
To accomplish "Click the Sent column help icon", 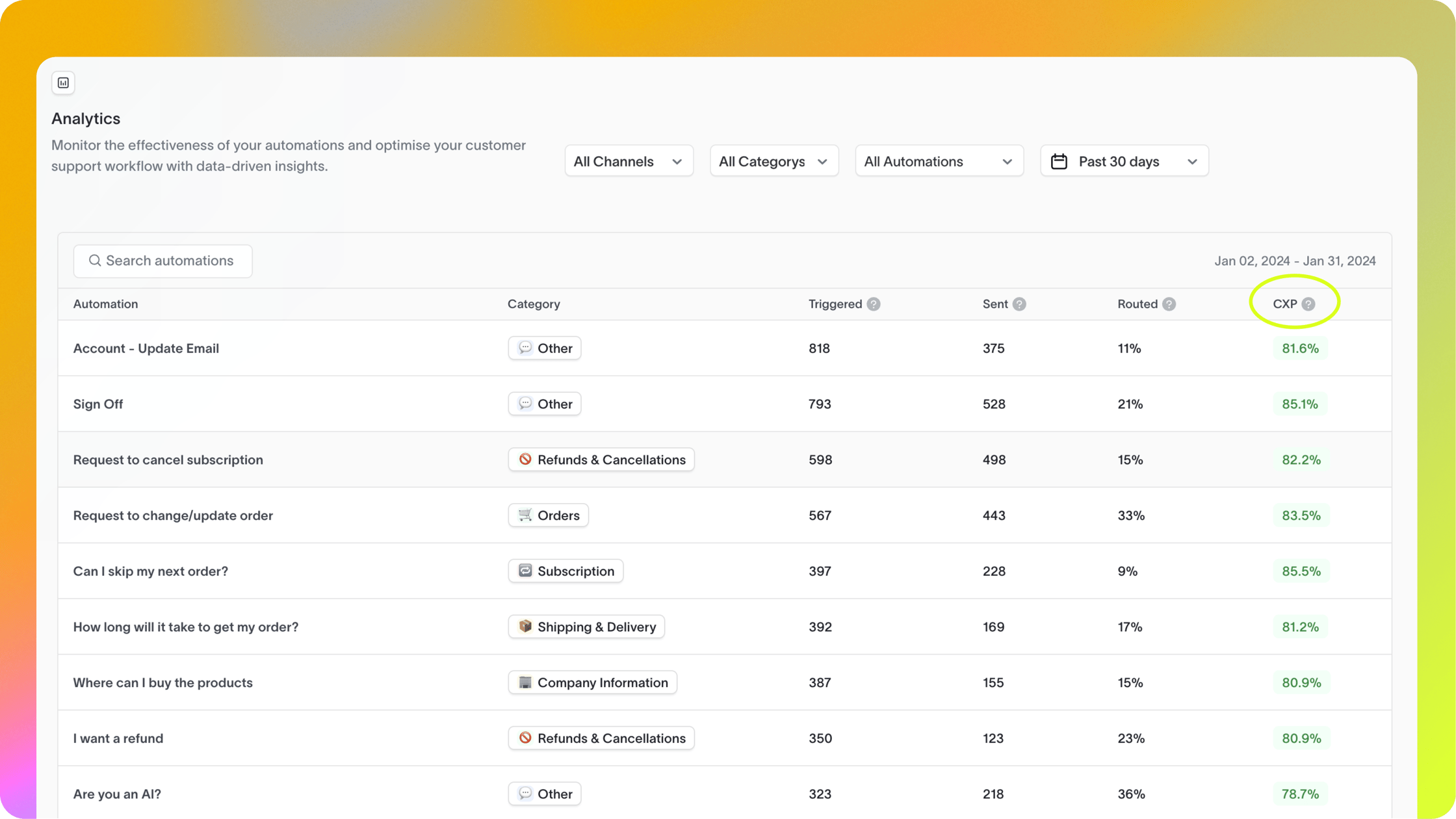I will tap(1019, 304).
